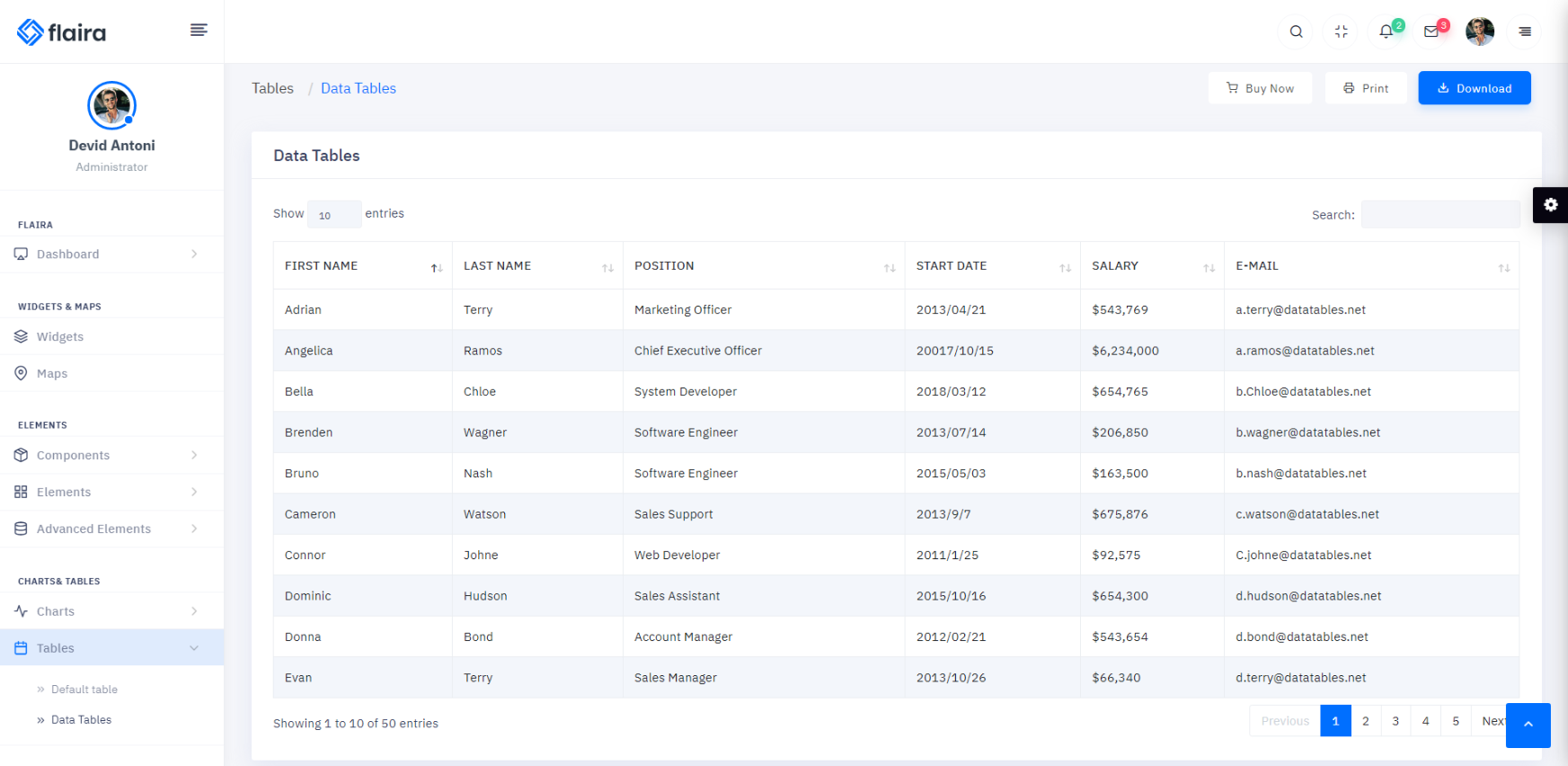
Task: Collapse the Tables menu chevron
Action: coord(194,648)
